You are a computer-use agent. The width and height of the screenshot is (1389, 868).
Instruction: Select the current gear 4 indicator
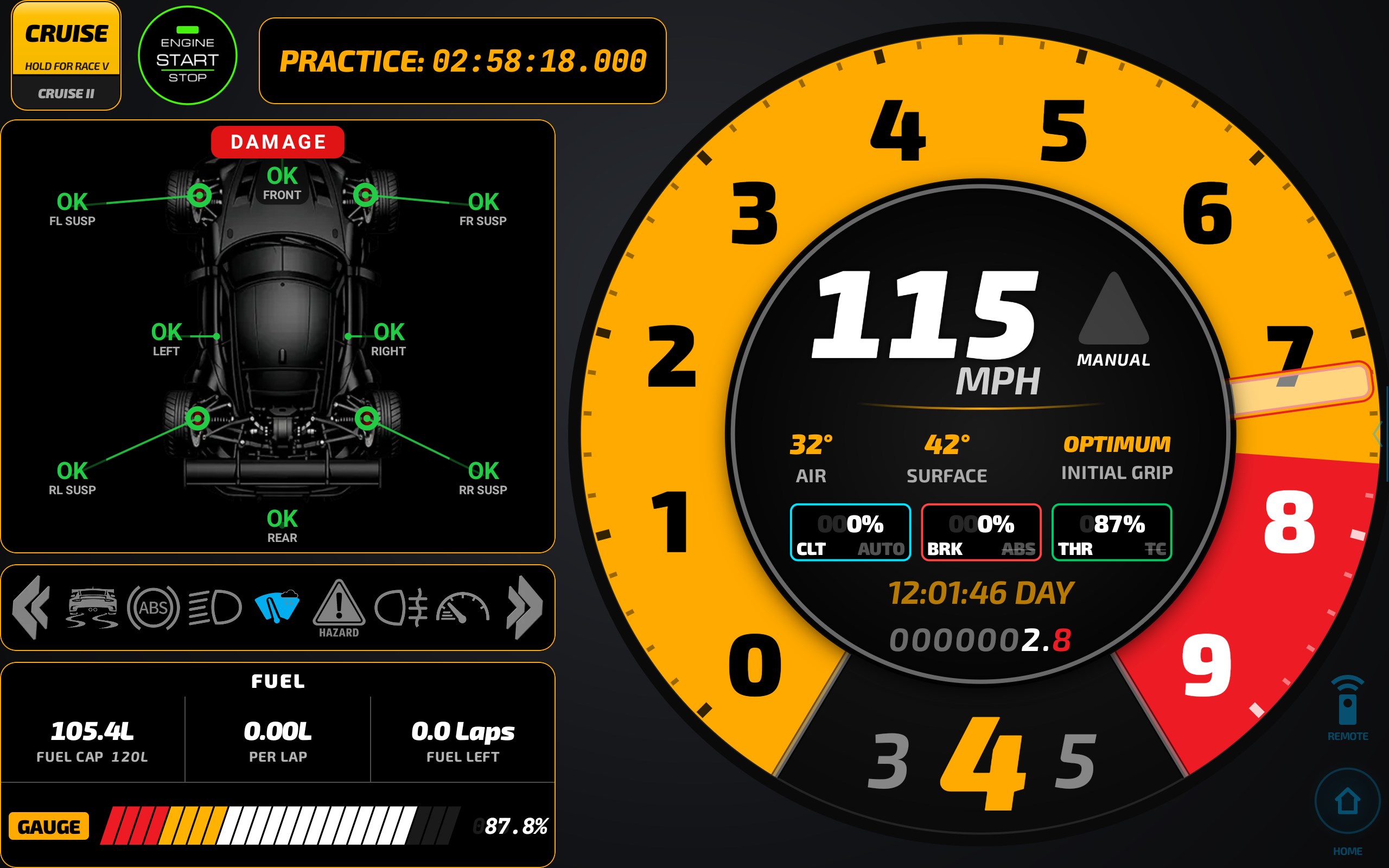pos(983,763)
